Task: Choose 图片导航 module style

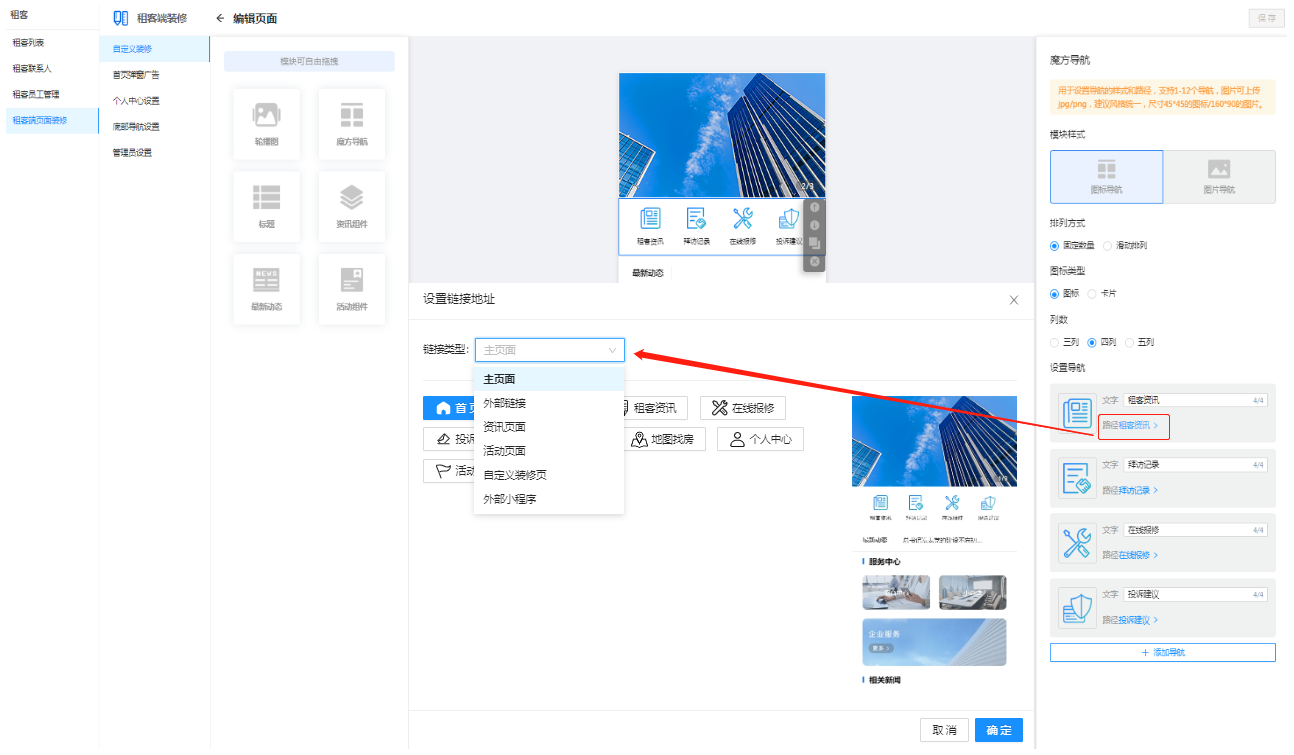Action: [1218, 177]
